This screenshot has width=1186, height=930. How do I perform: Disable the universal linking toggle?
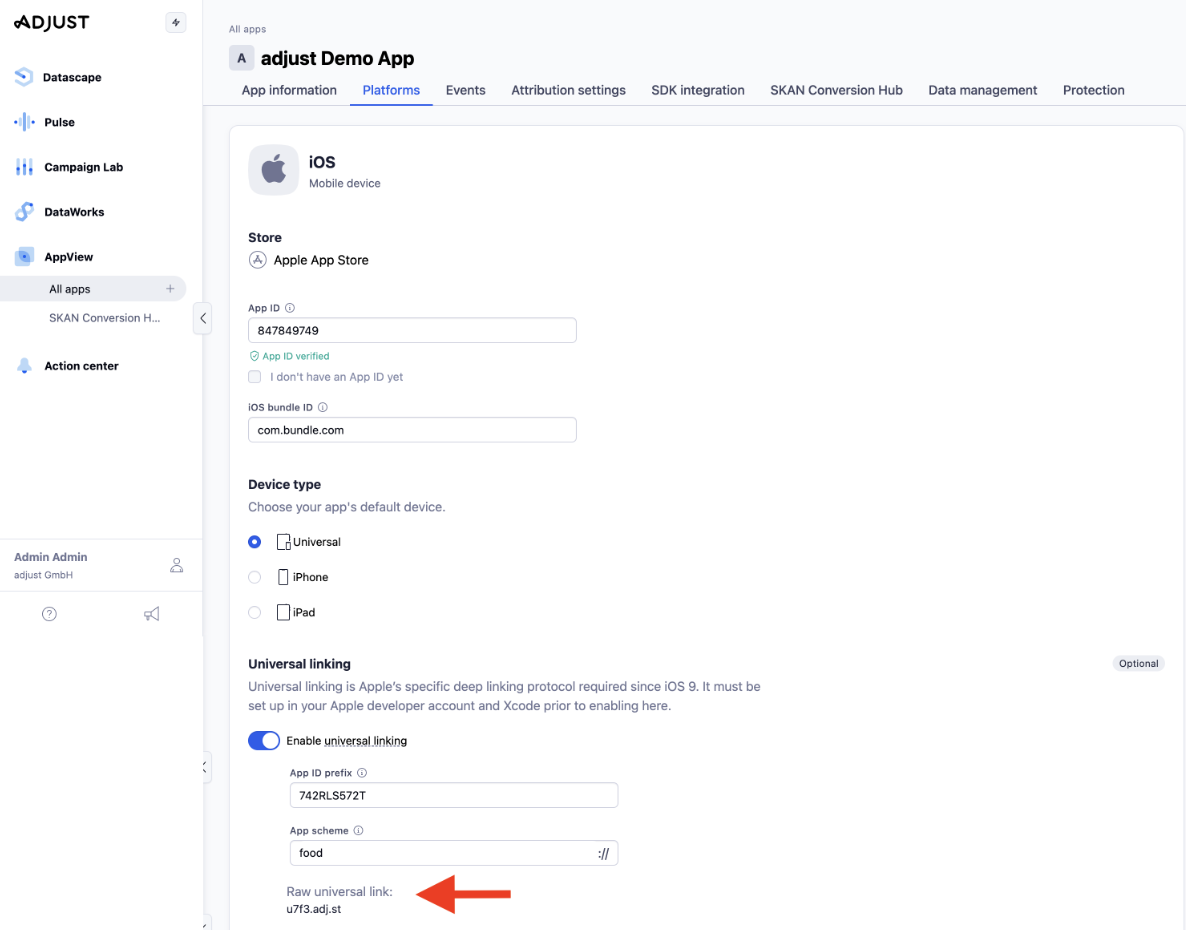[264, 741]
